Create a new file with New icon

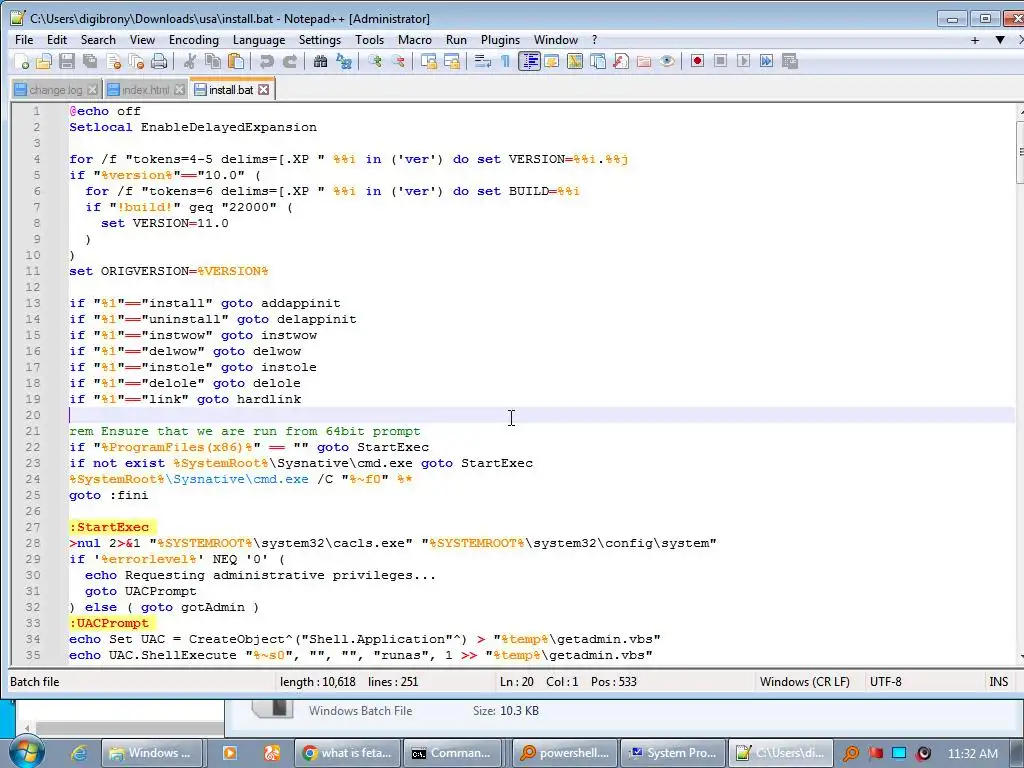coord(21,61)
